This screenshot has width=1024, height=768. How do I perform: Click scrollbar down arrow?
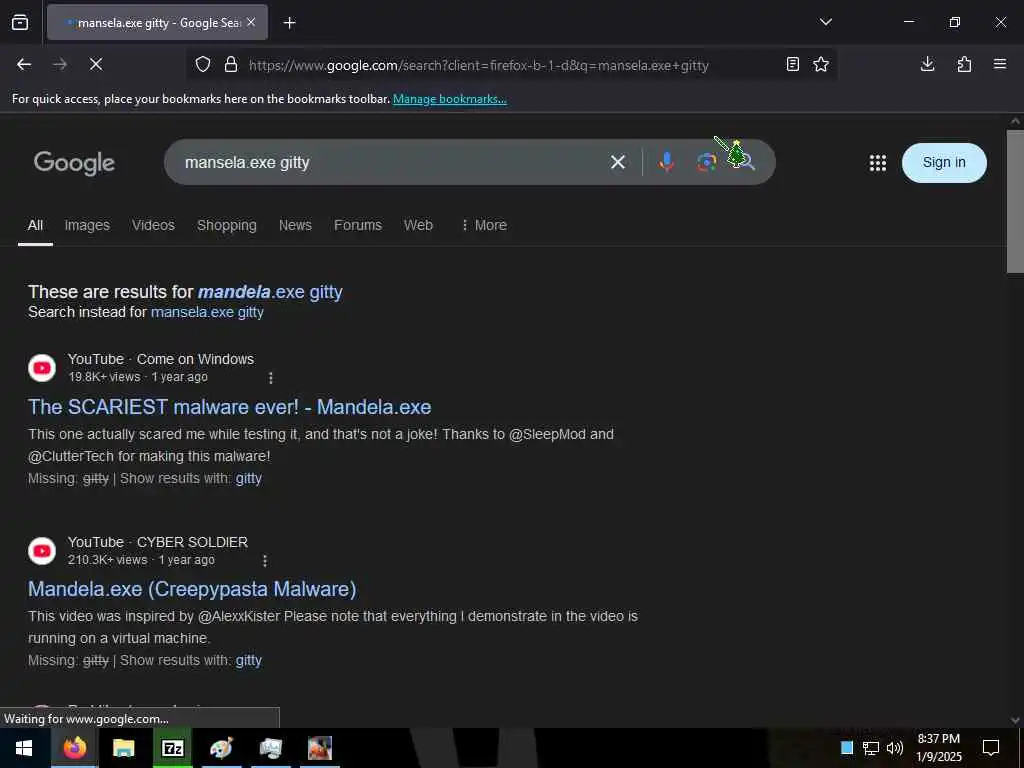pos(1015,720)
